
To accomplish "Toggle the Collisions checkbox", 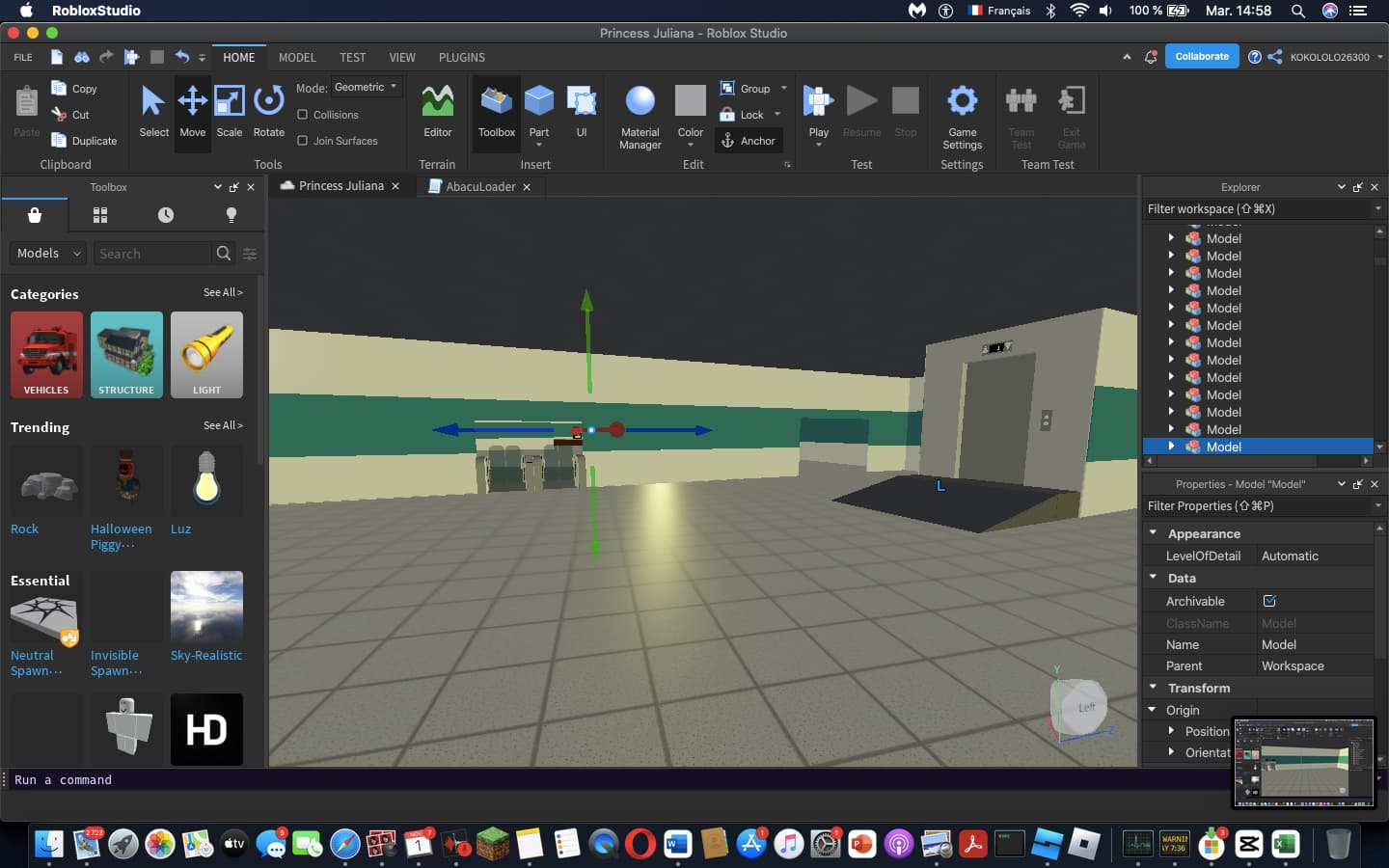I will click(x=303, y=115).
